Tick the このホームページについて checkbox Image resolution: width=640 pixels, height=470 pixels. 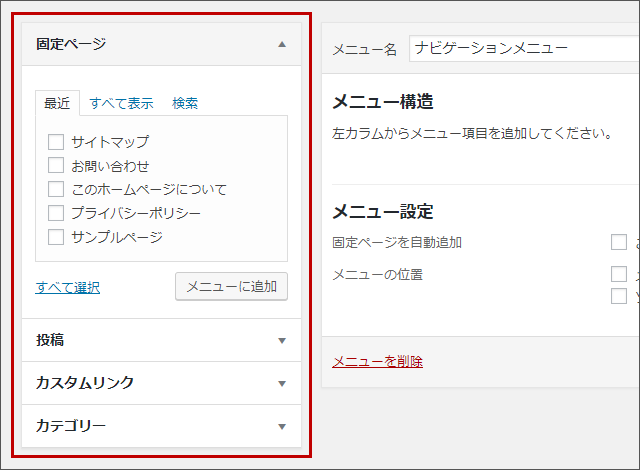coord(56,189)
